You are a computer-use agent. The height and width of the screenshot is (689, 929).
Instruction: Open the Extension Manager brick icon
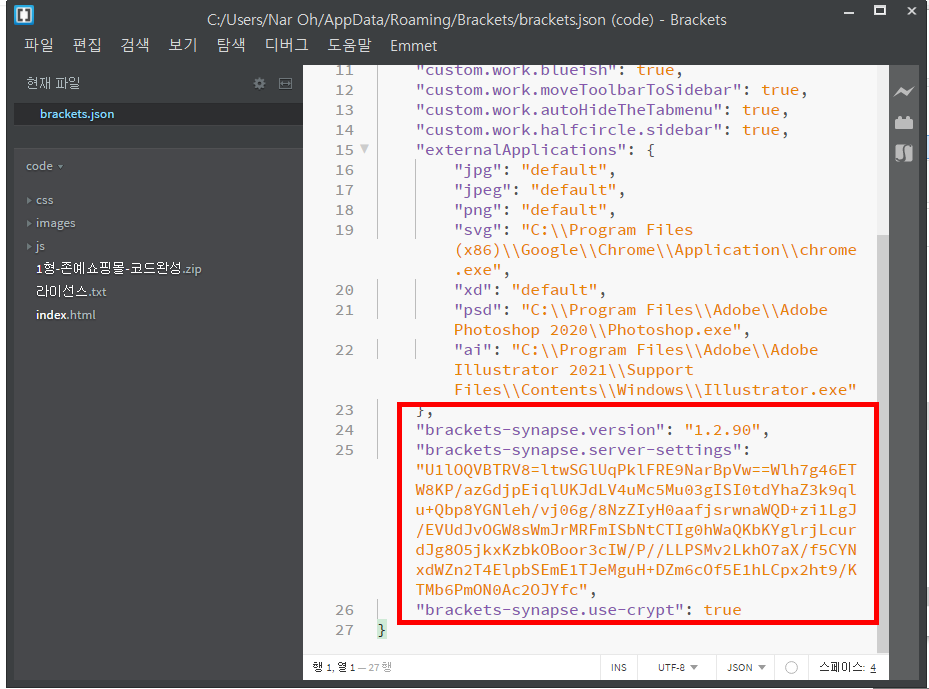[x=904, y=123]
